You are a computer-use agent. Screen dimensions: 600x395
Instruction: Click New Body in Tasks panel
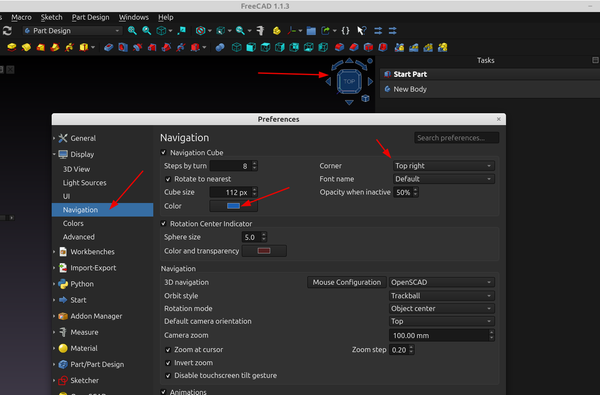coord(410,89)
